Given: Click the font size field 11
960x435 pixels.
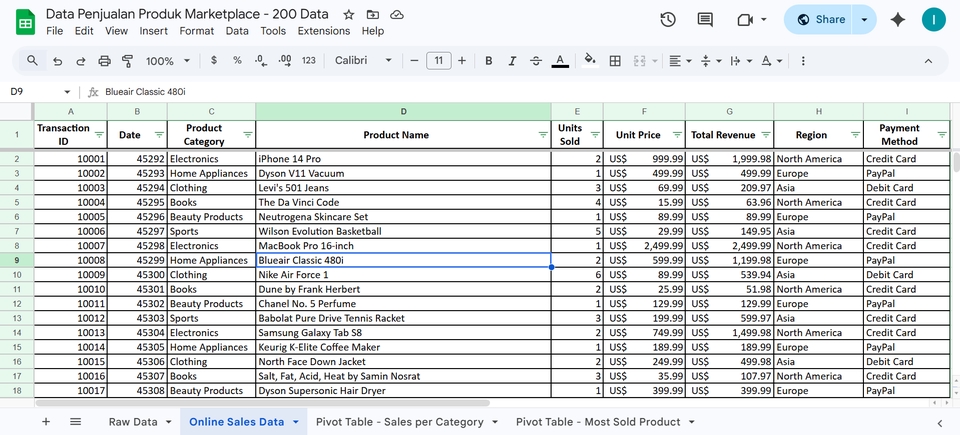Looking at the screenshot, I should tap(438, 61).
